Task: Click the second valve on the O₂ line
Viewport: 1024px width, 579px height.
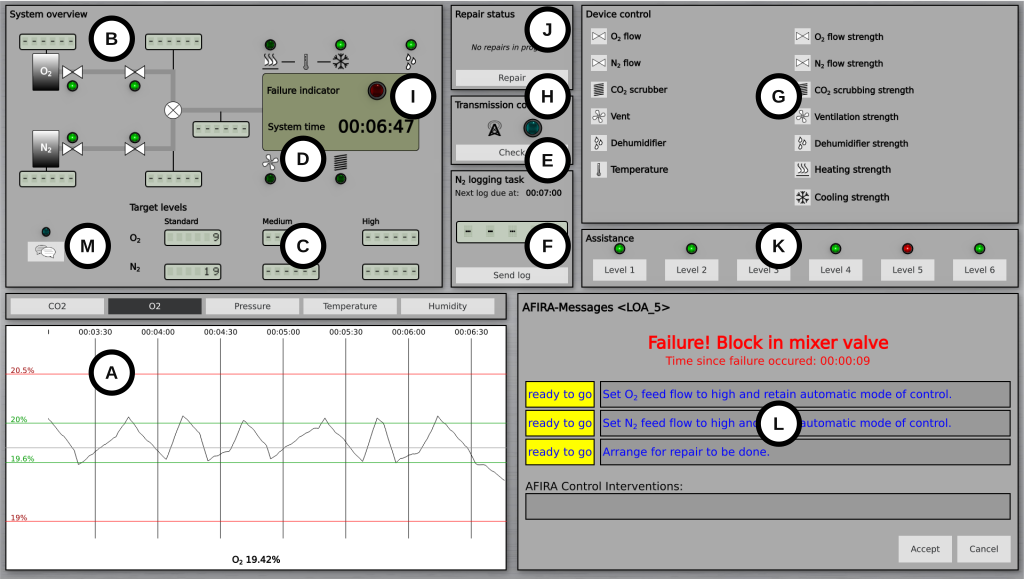Action: [x=135, y=72]
